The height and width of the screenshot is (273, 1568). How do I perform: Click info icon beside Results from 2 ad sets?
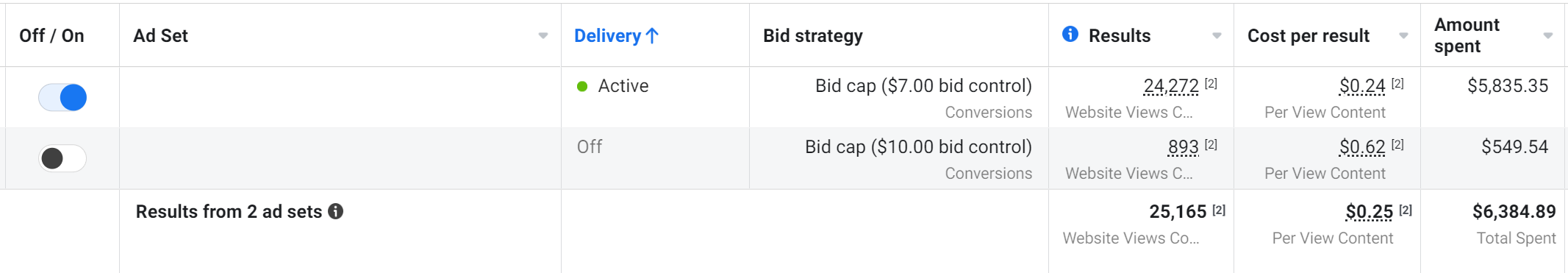coord(336,211)
